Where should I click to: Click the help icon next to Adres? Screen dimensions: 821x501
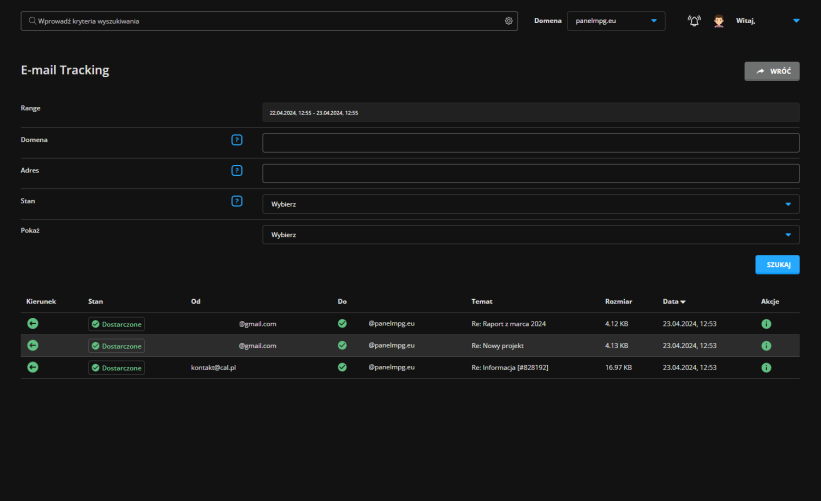(237, 171)
